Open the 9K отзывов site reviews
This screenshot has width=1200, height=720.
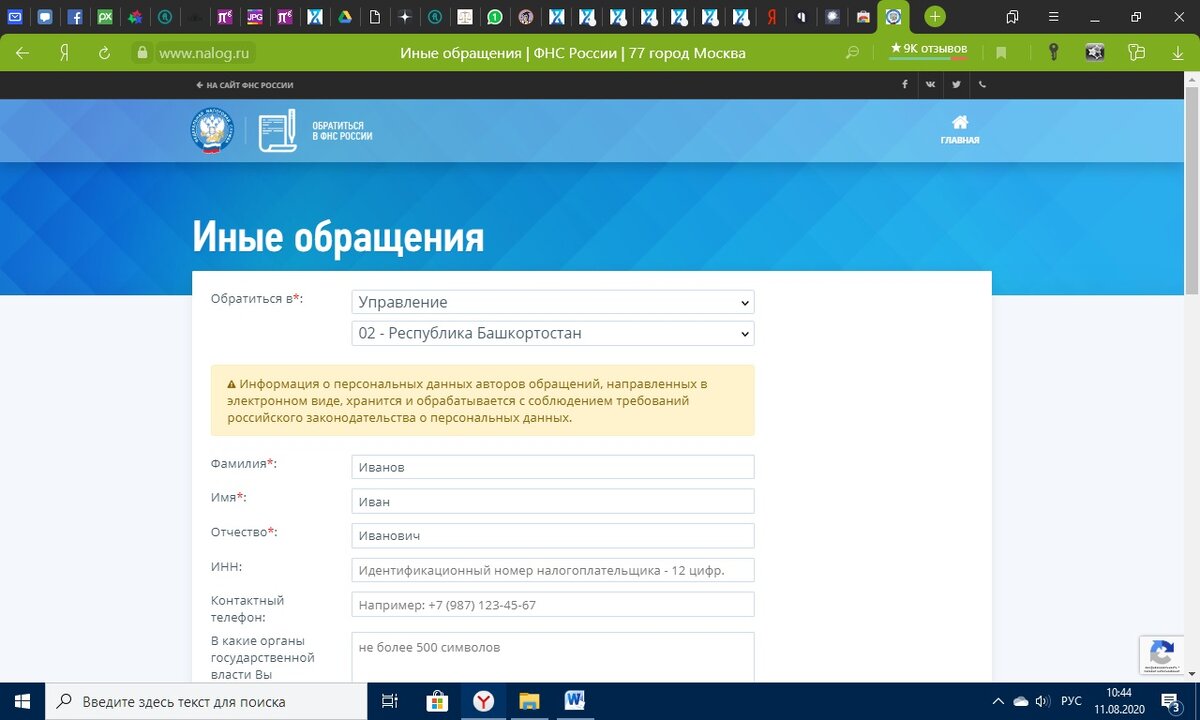928,49
